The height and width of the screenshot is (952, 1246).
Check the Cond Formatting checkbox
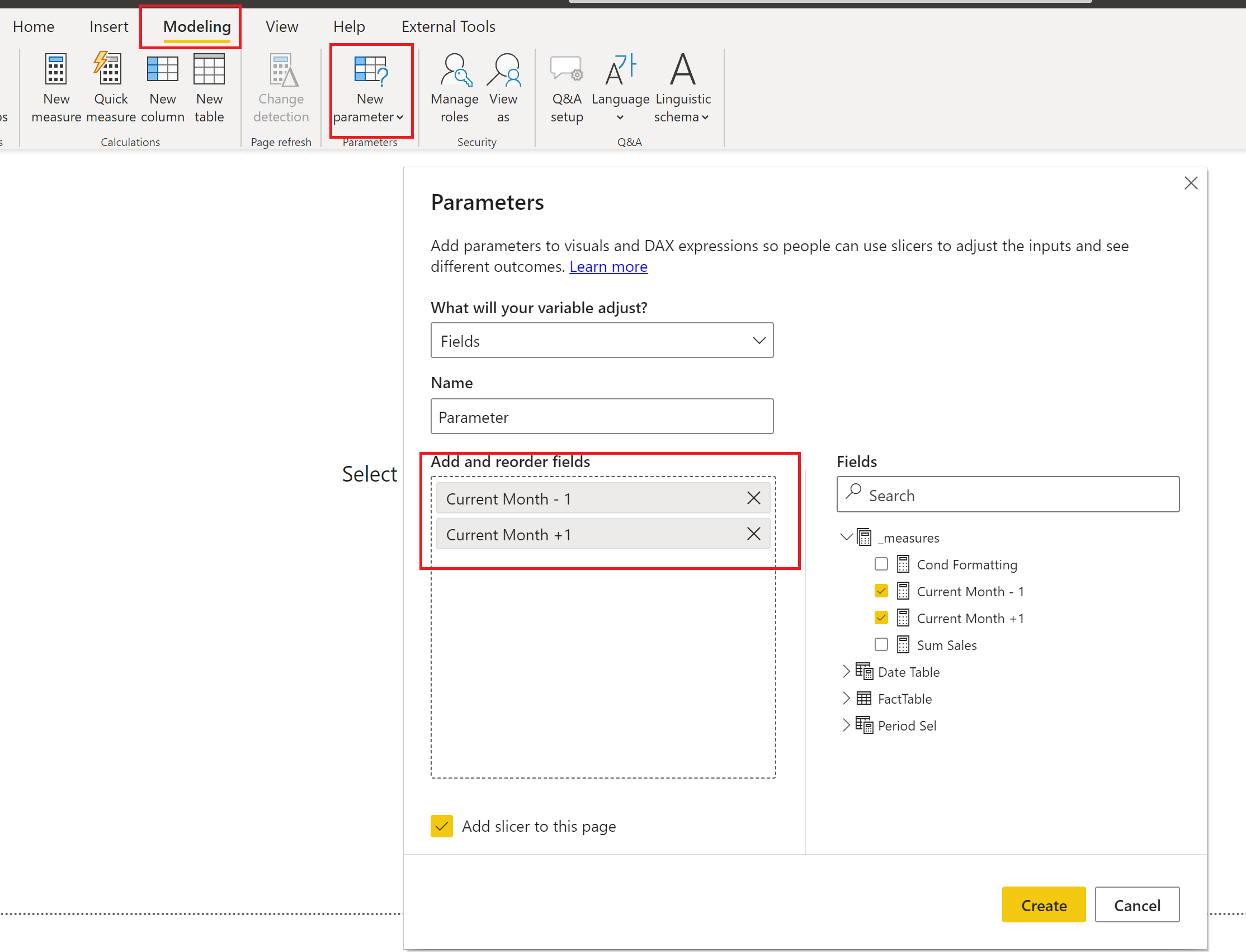click(x=880, y=564)
